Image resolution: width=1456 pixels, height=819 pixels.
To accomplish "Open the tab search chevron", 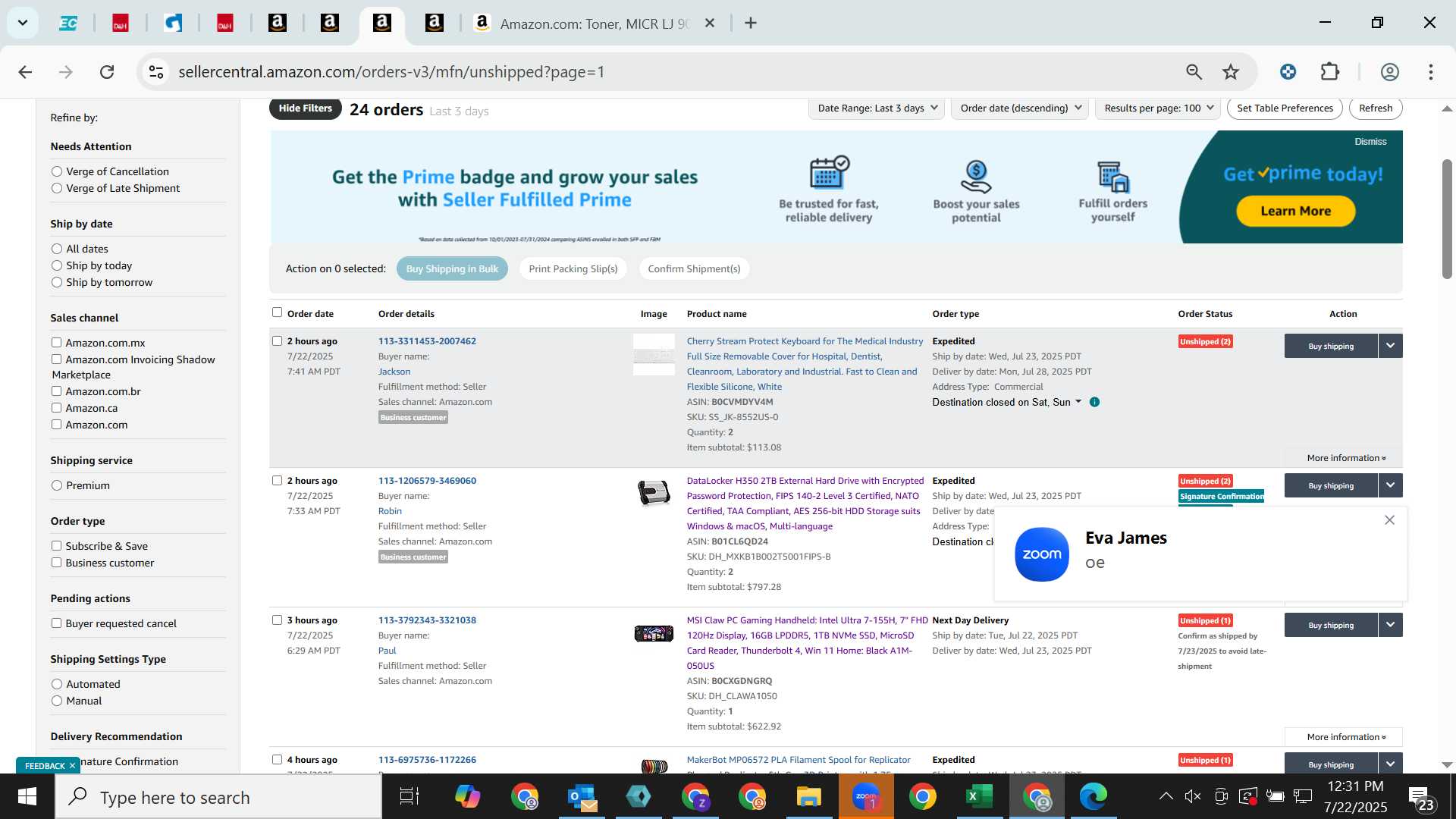I will [23, 23].
